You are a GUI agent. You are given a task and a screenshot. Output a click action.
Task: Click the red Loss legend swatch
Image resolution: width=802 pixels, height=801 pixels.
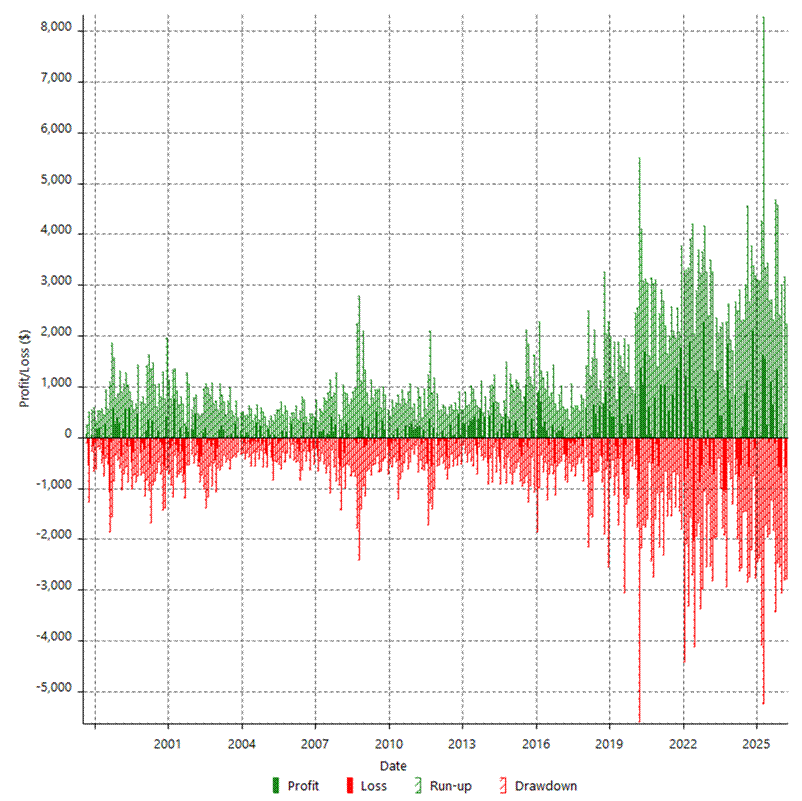coord(349,786)
